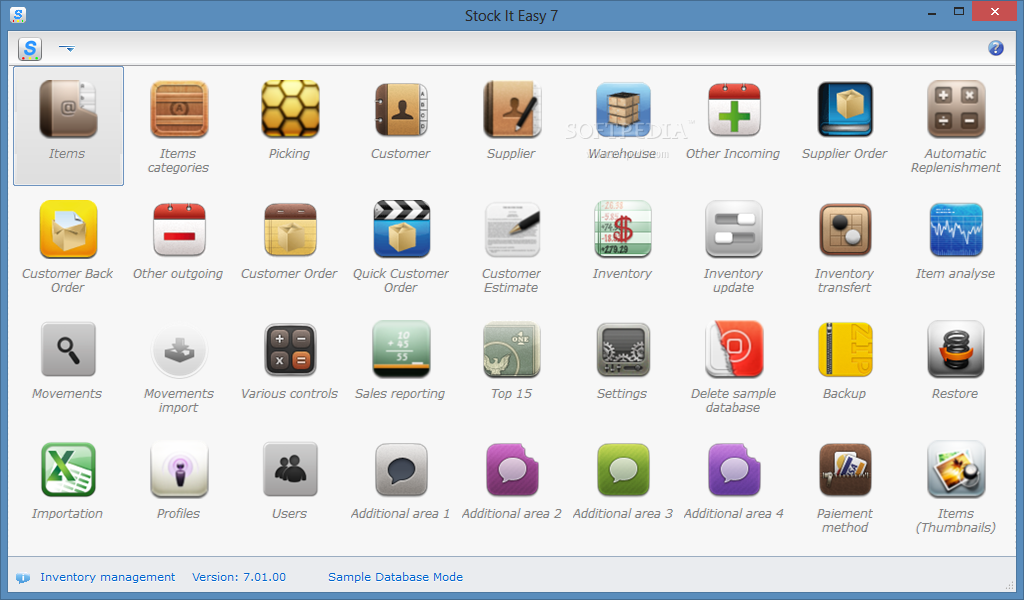Open Item analyse chart icon
Viewport: 1024px width, 600px height.
tap(956, 230)
